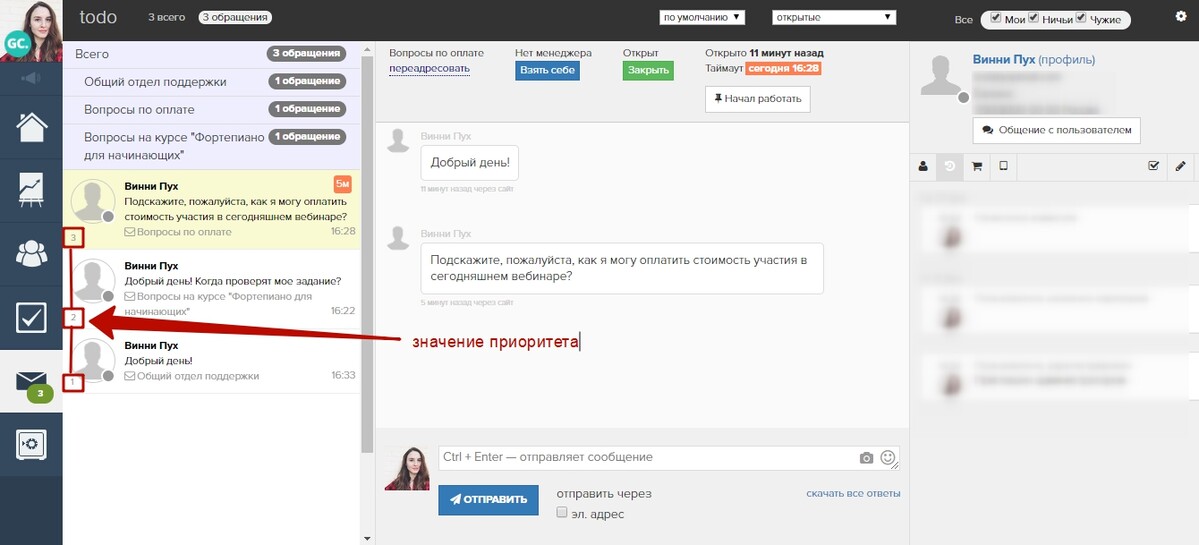
Task: Click the megaphone sound icon in sidebar
Action: (x=31, y=78)
